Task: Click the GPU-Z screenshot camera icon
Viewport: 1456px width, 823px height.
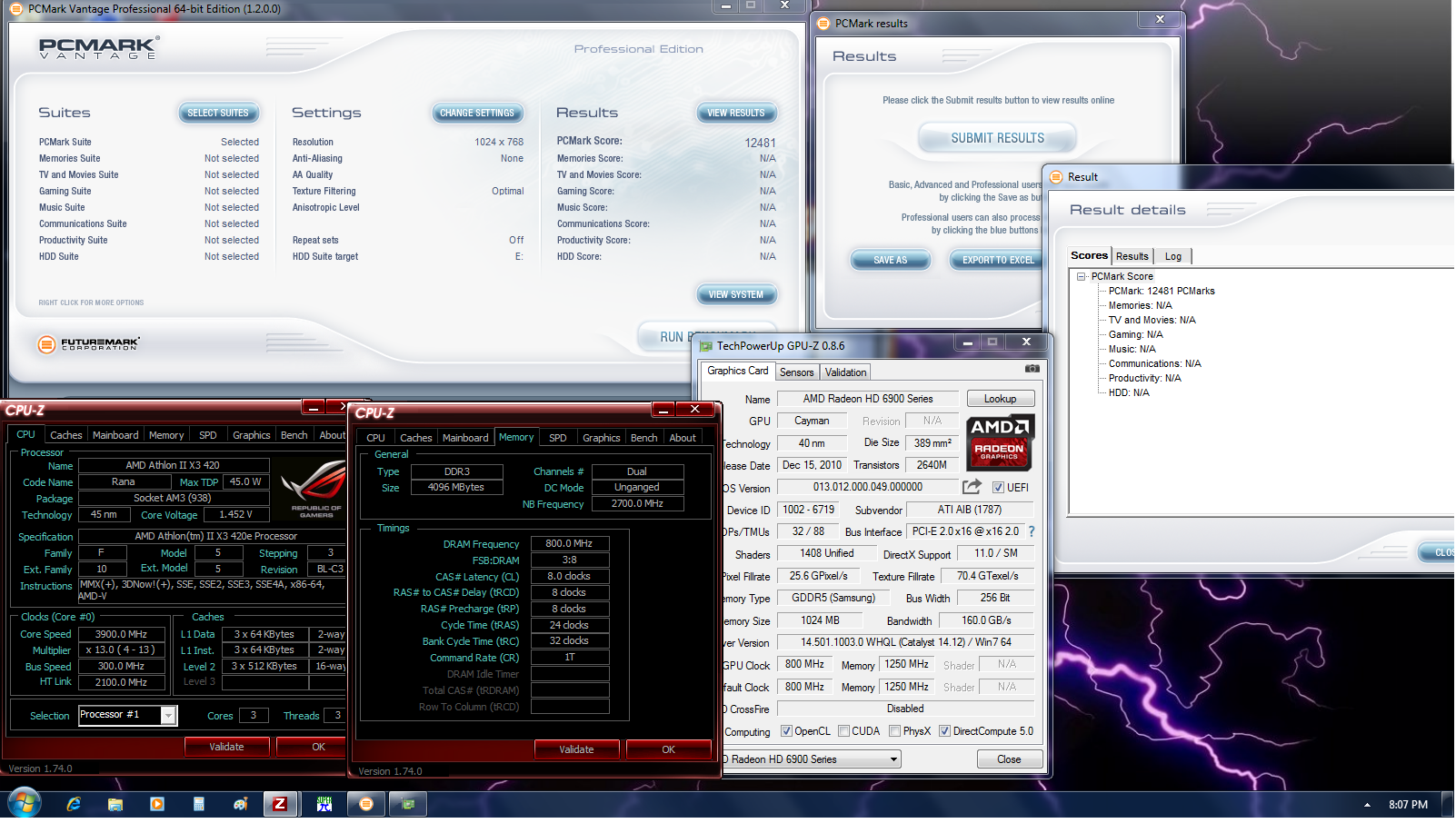Action: click(1032, 369)
